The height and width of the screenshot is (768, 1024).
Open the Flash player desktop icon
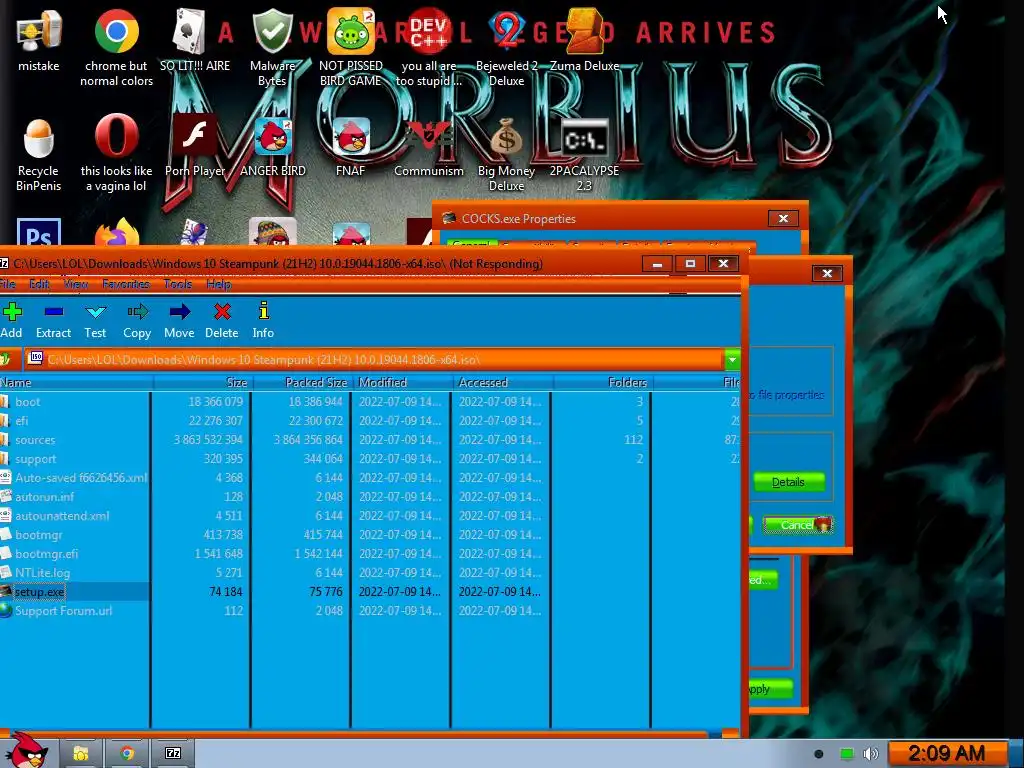tap(195, 146)
